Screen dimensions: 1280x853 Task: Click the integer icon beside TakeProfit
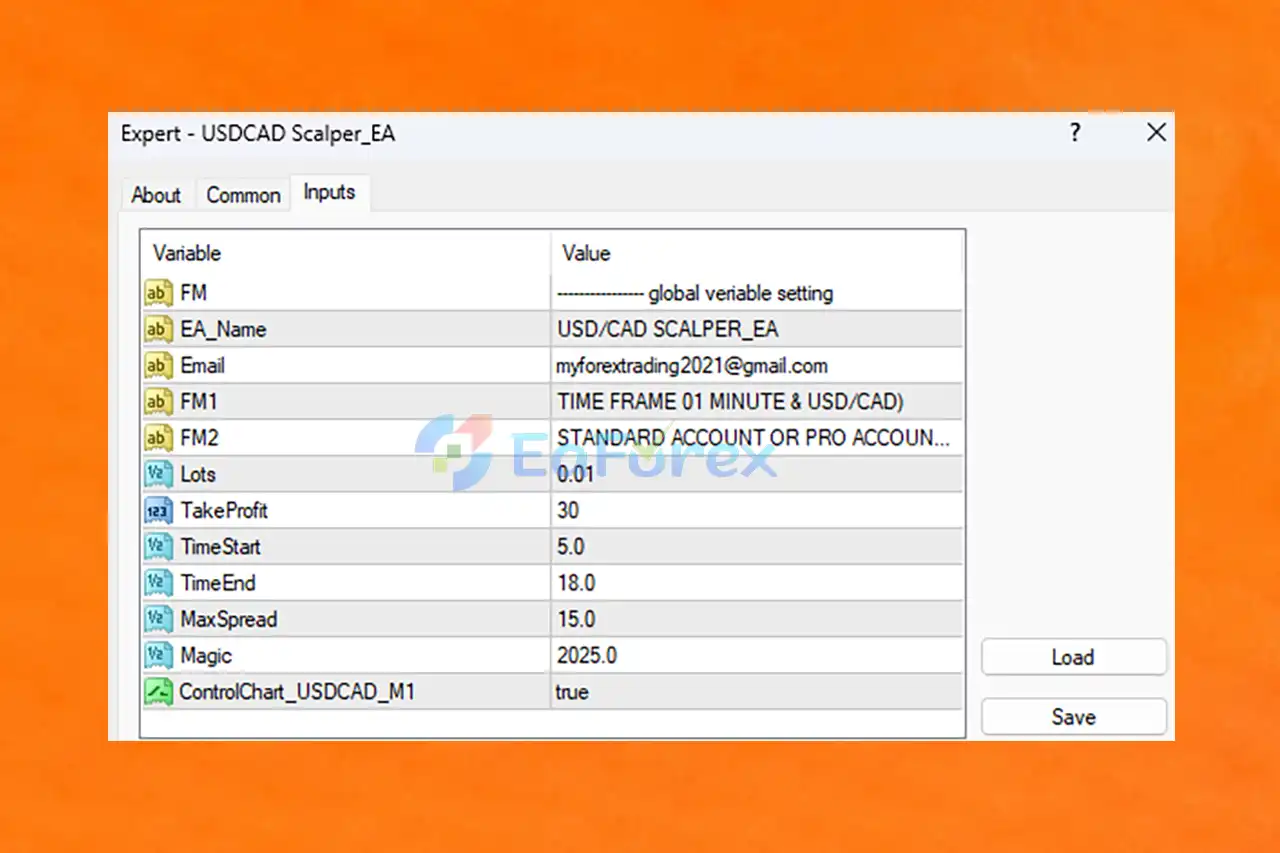158,511
